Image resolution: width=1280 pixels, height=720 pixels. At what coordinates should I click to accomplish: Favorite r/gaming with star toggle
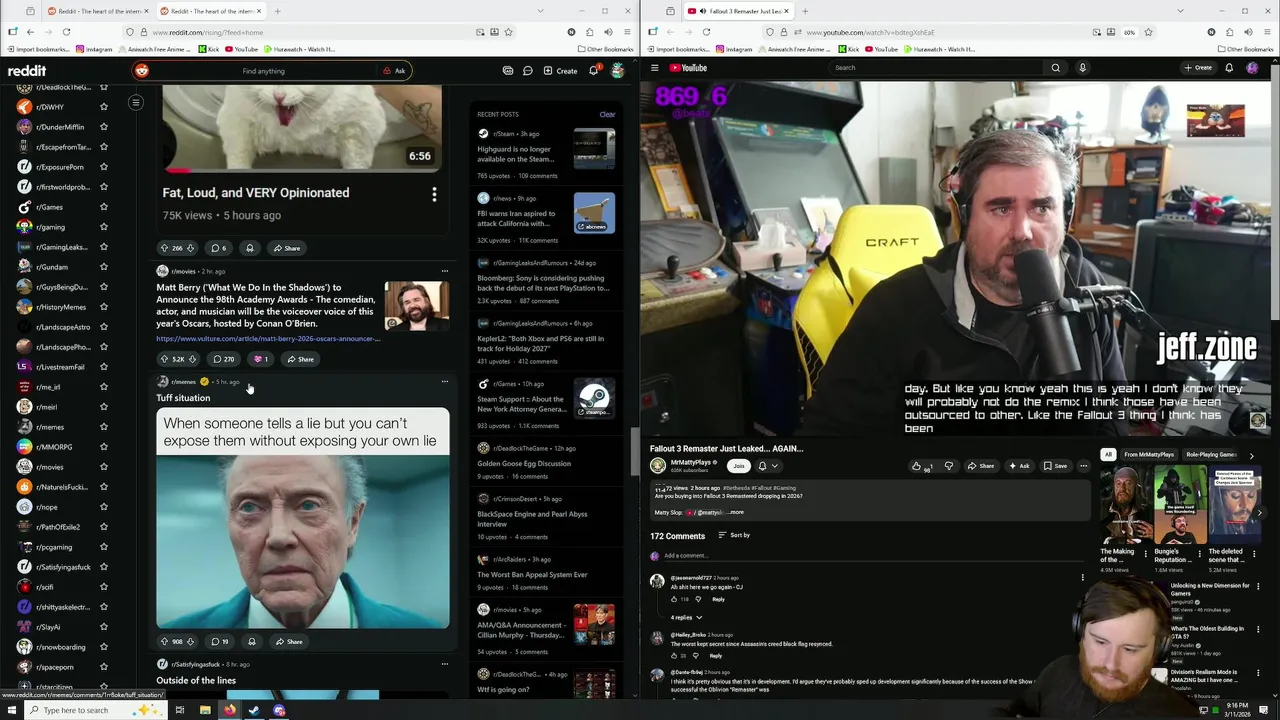coord(103,227)
